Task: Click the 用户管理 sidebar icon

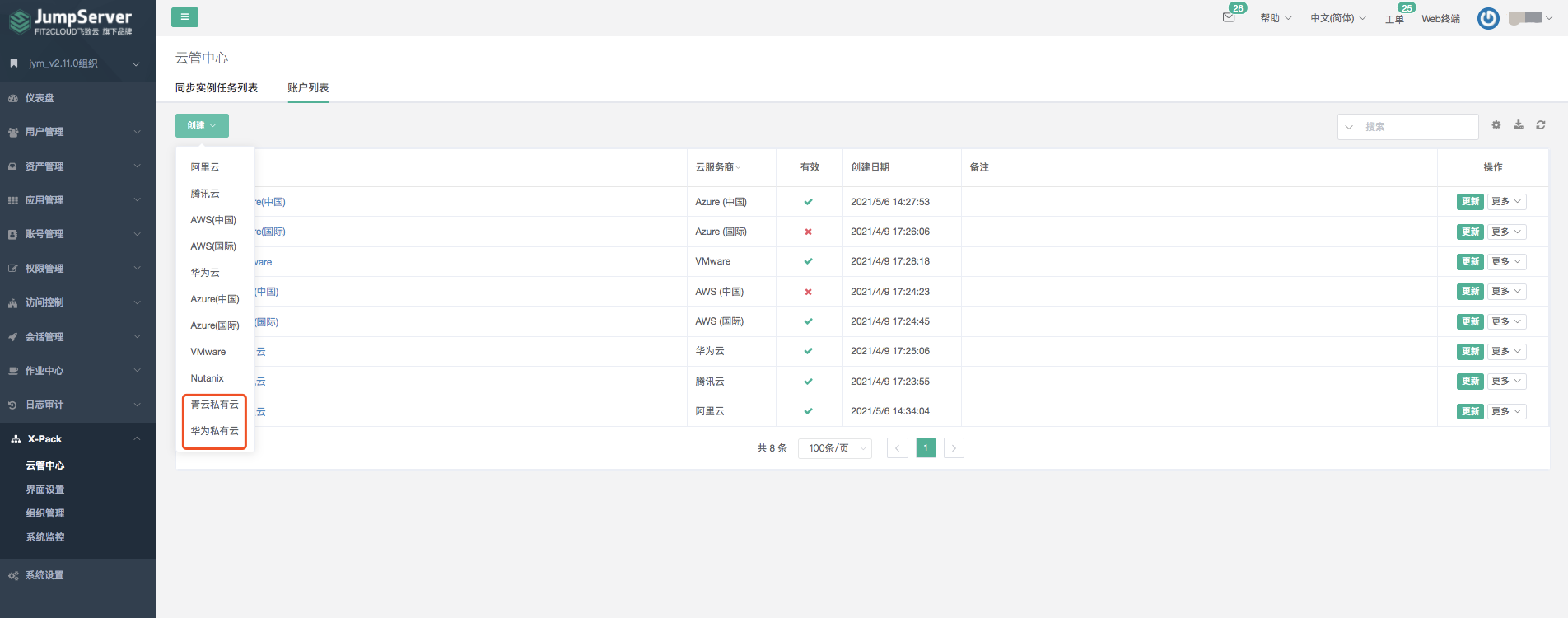Action: point(13,132)
